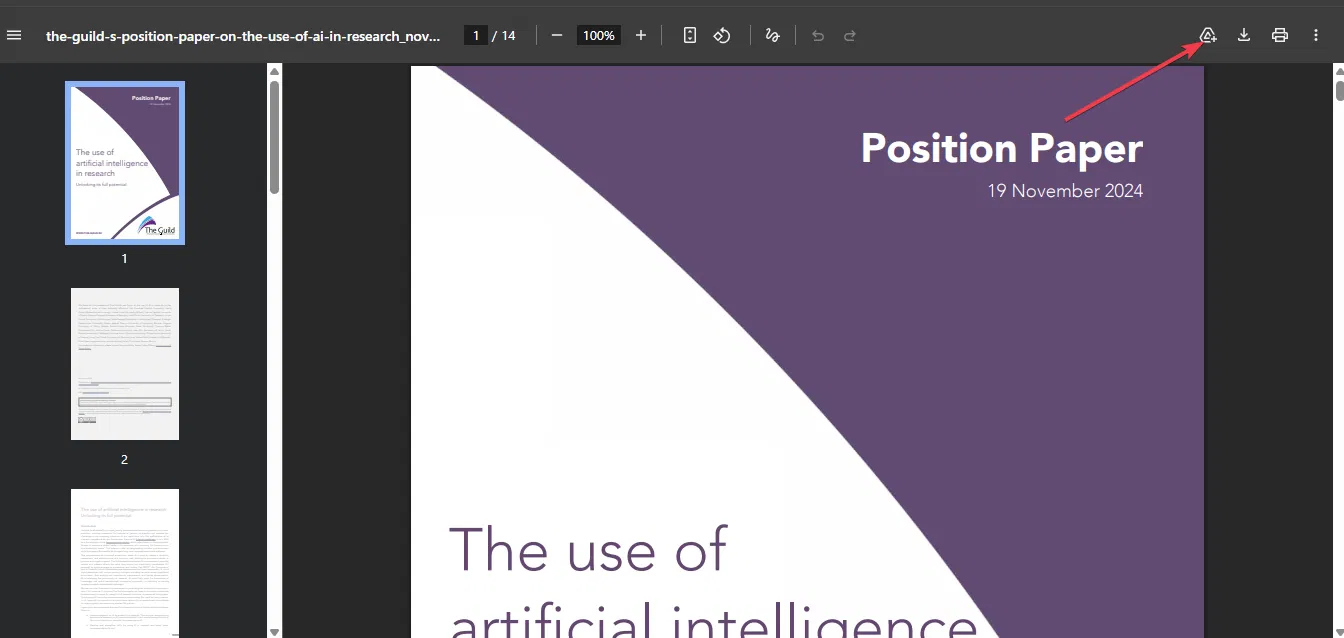Download the PDF file
1344x638 pixels.
point(1244,35)
